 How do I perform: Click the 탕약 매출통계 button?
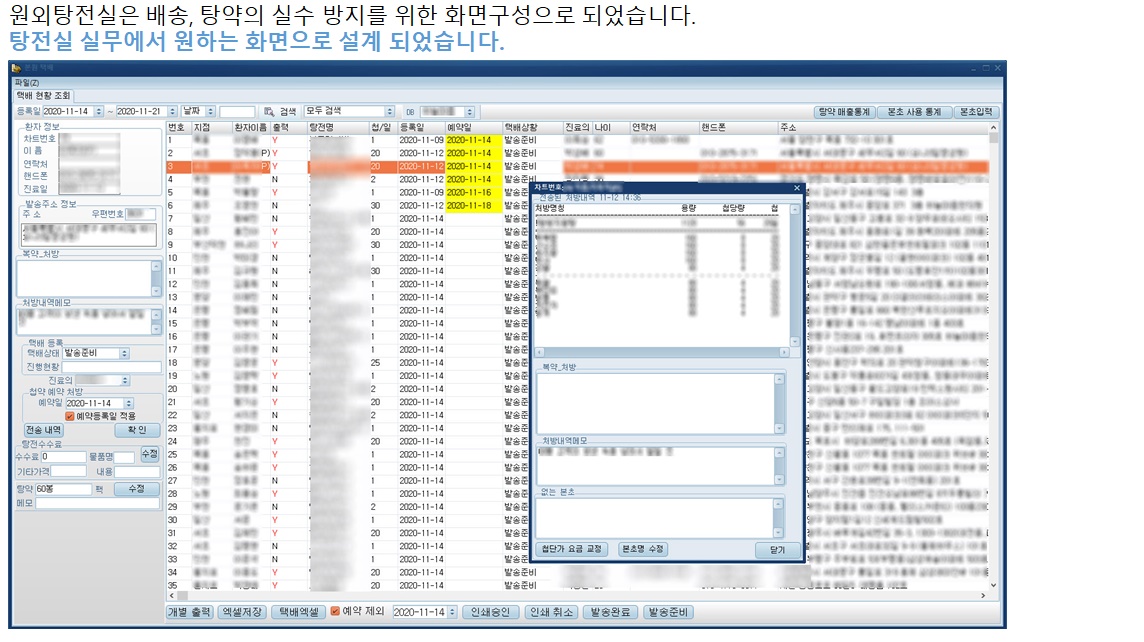pos(845,112)
